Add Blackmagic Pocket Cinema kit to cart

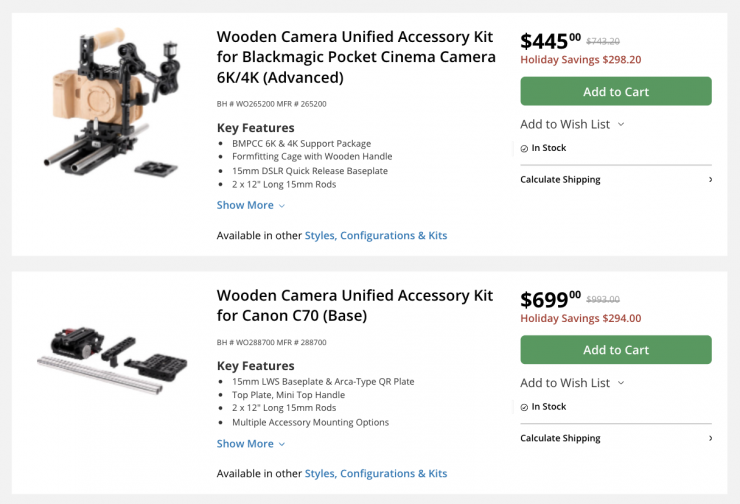pyautogui.click(x=616, y=91)
